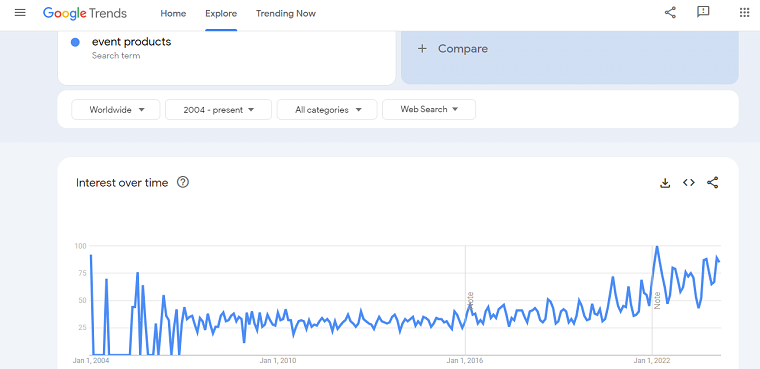
Task: Switch to the Trending Now tab
Action: point(285,14)
